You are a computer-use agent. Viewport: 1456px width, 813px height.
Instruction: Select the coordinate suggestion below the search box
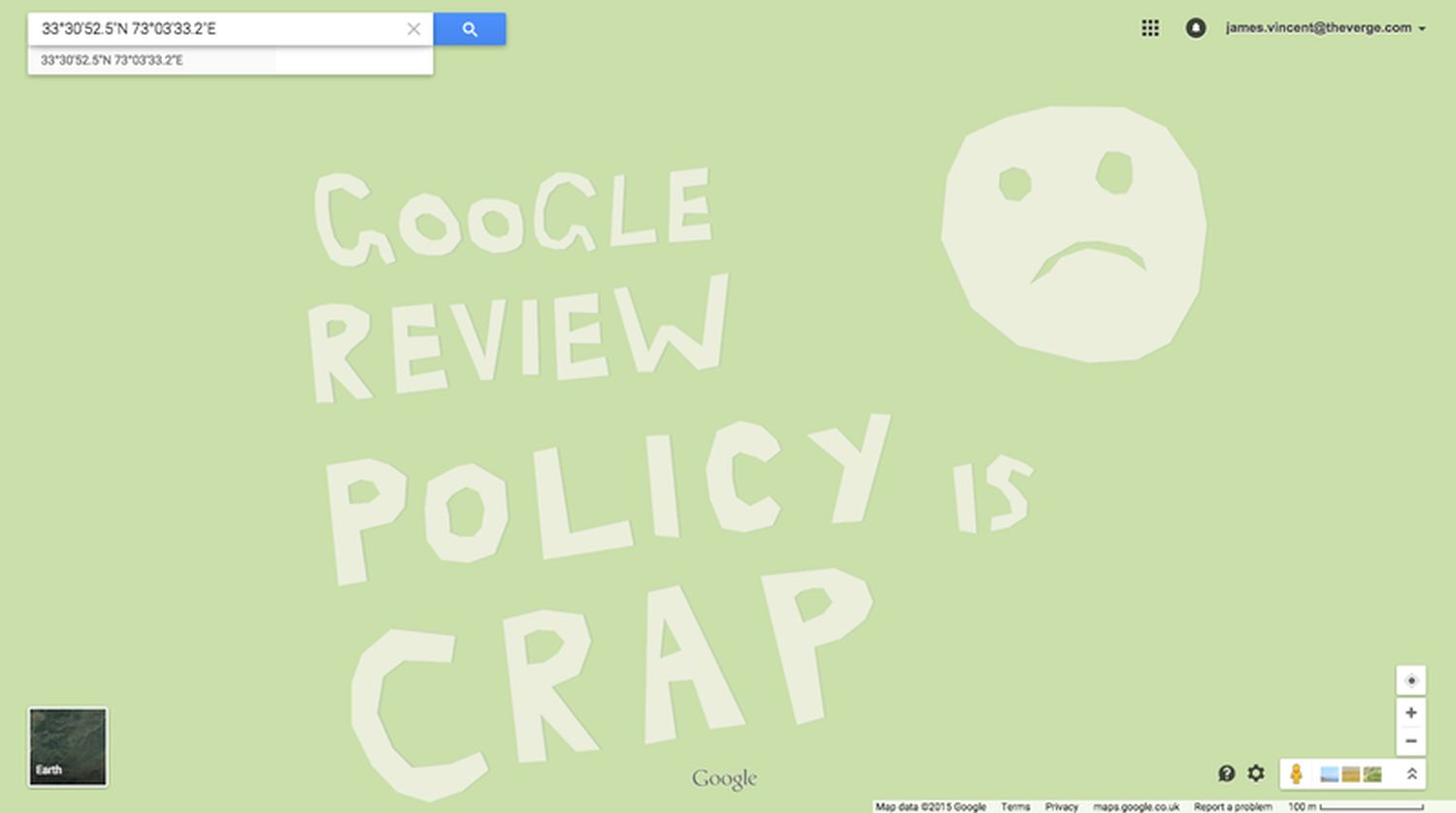(x=113, y=60)
